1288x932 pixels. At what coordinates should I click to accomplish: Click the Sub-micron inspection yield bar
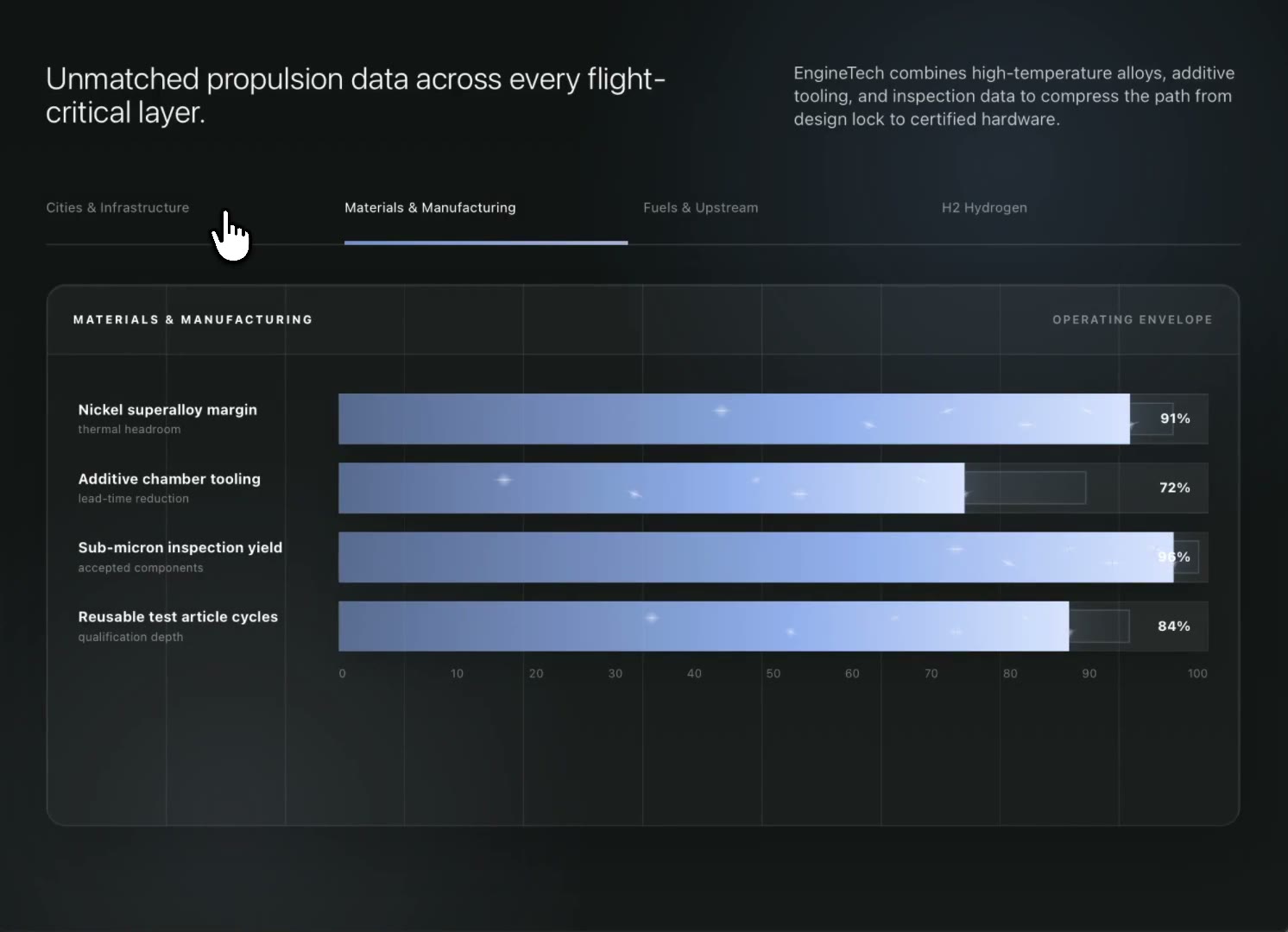755,557
